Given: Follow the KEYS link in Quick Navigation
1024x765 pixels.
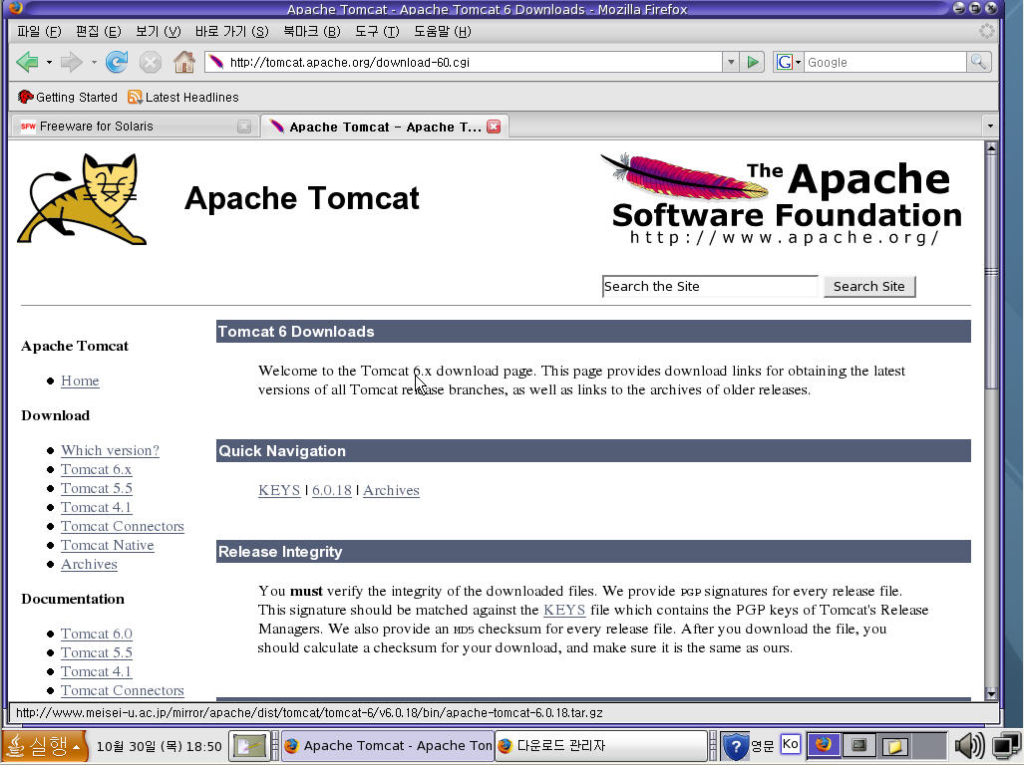Looking at the screenshot, I should pyautogui.click(x=279, y=491).
